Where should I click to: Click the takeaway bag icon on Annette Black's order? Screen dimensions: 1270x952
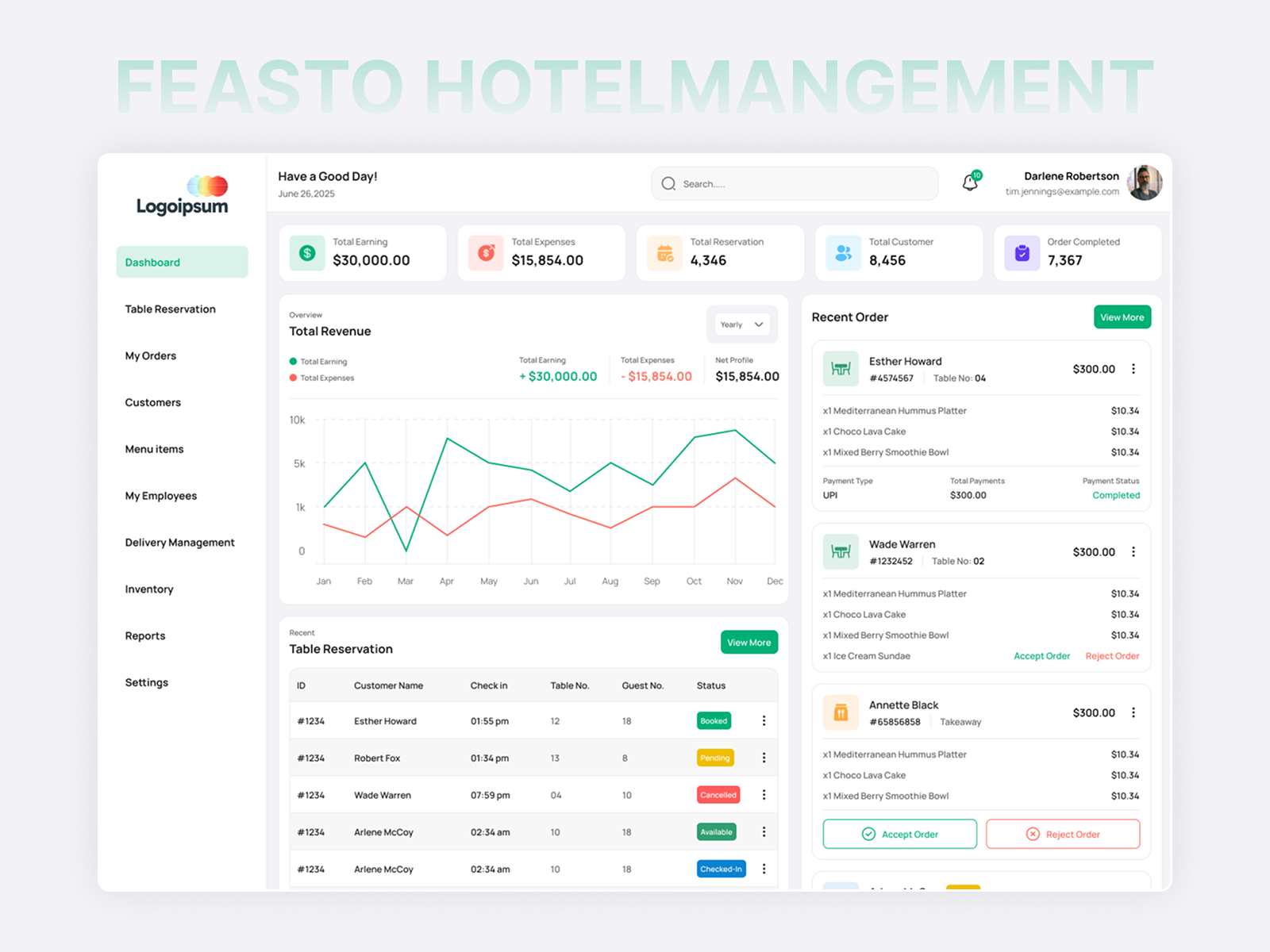(x=841, y=712)
